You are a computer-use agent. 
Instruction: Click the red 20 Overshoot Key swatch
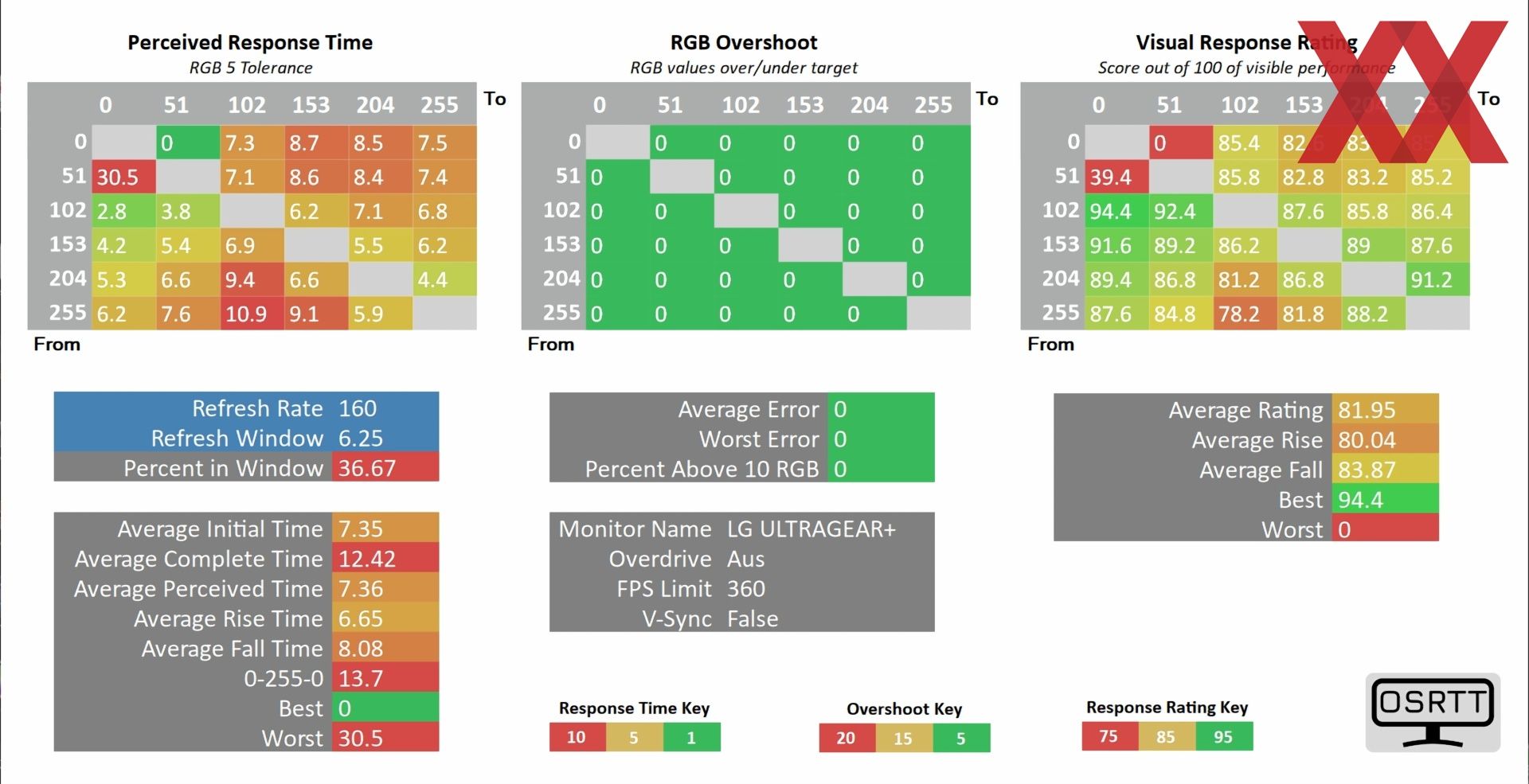coord(847,738)
